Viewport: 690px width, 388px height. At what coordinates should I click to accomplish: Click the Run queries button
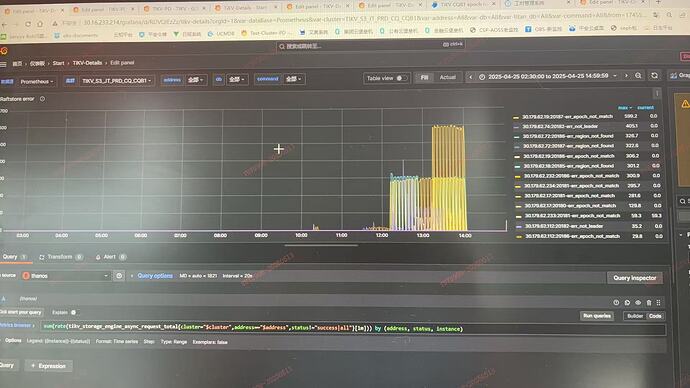pyautogui.click(x=597, y=316)
